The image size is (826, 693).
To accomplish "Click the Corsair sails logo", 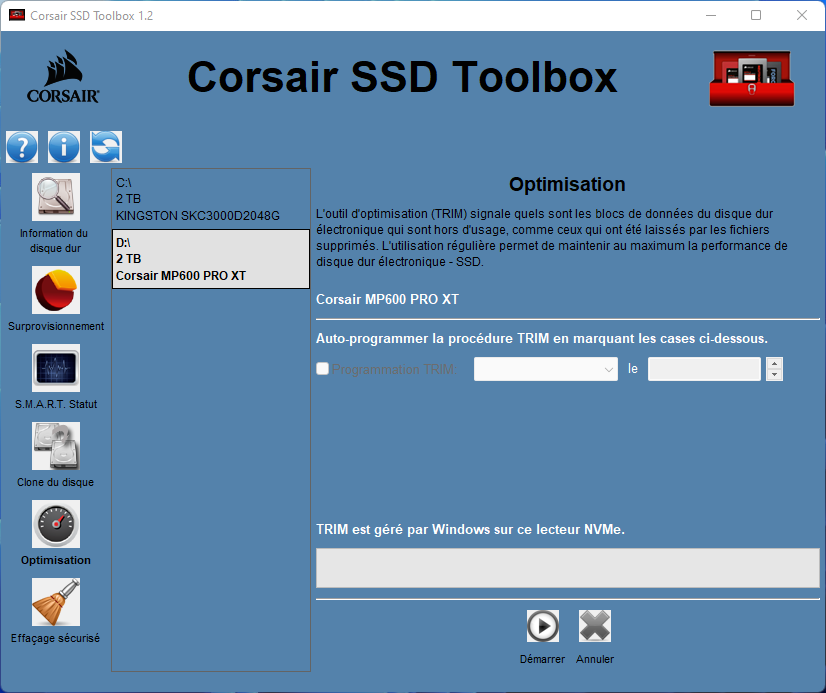I will 63,77.
